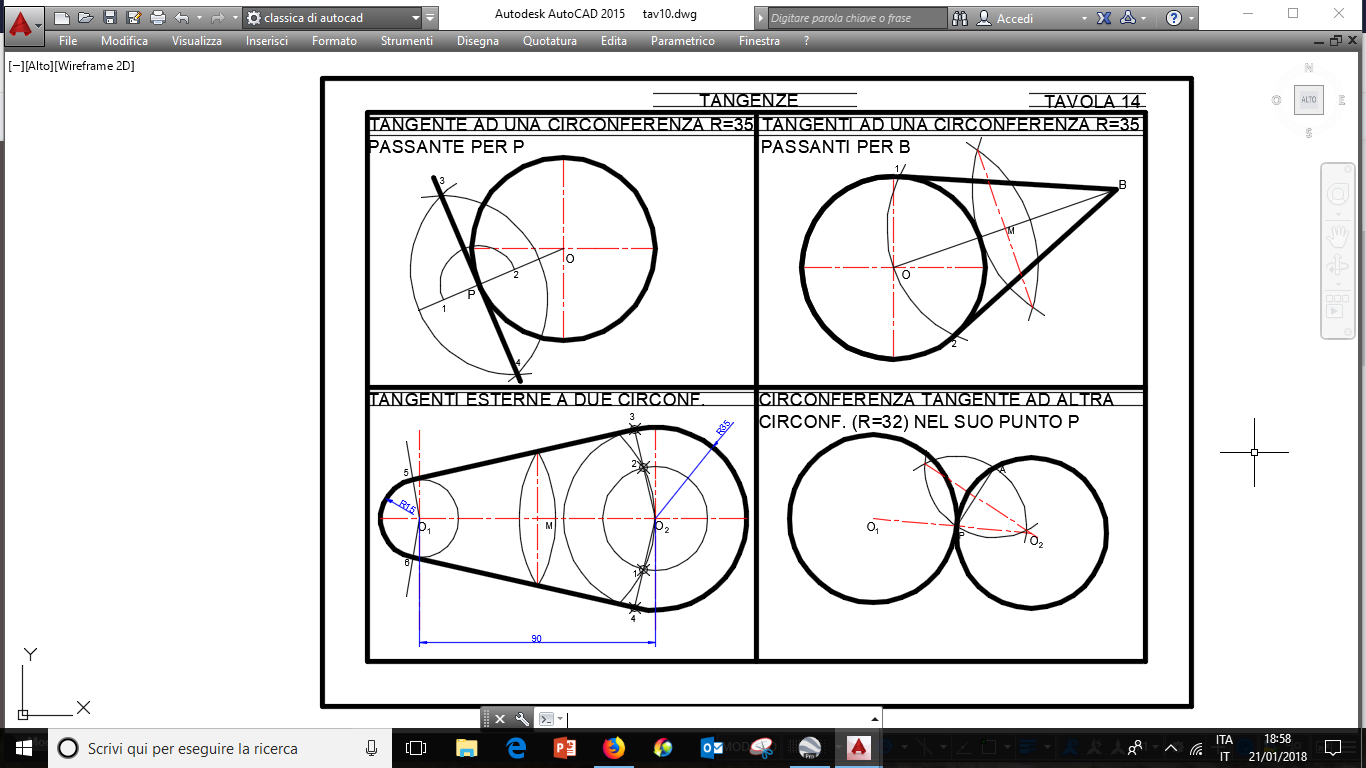Open the Disegna menu
1366x768 pixels.
click(478, 41)
